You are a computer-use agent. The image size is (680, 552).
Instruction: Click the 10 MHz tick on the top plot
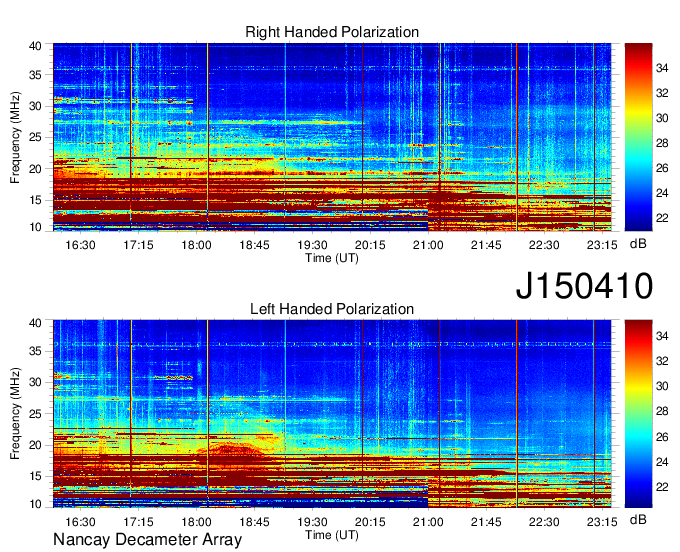35,227
